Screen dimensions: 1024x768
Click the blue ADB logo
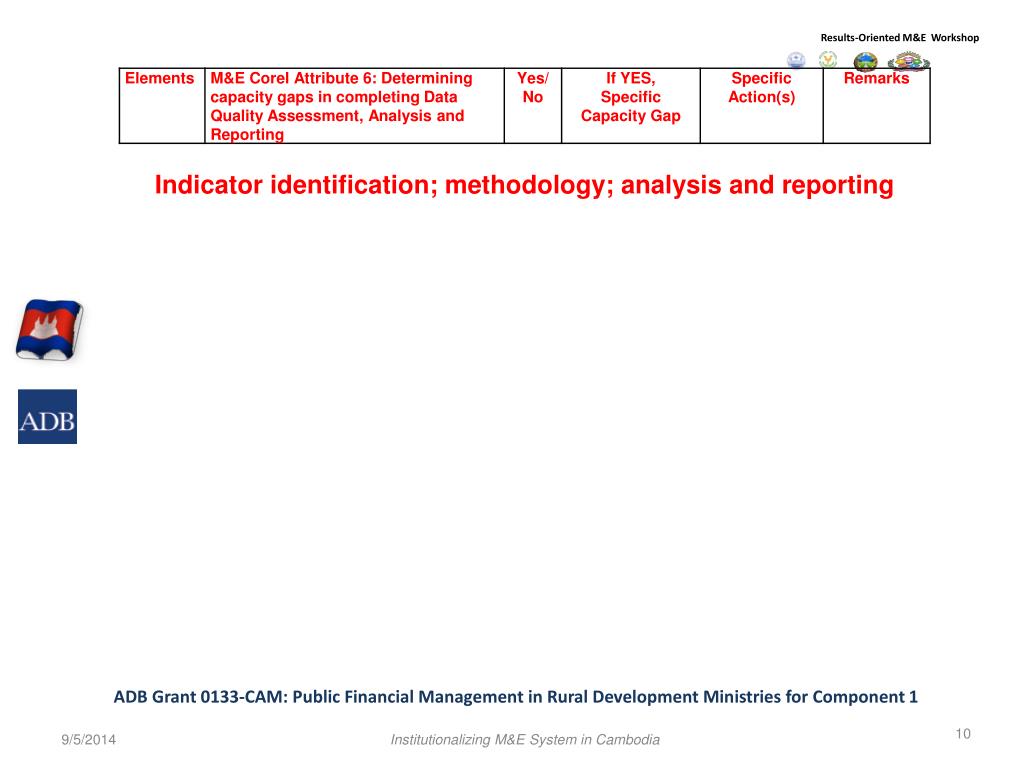click(x=47, y=417)
